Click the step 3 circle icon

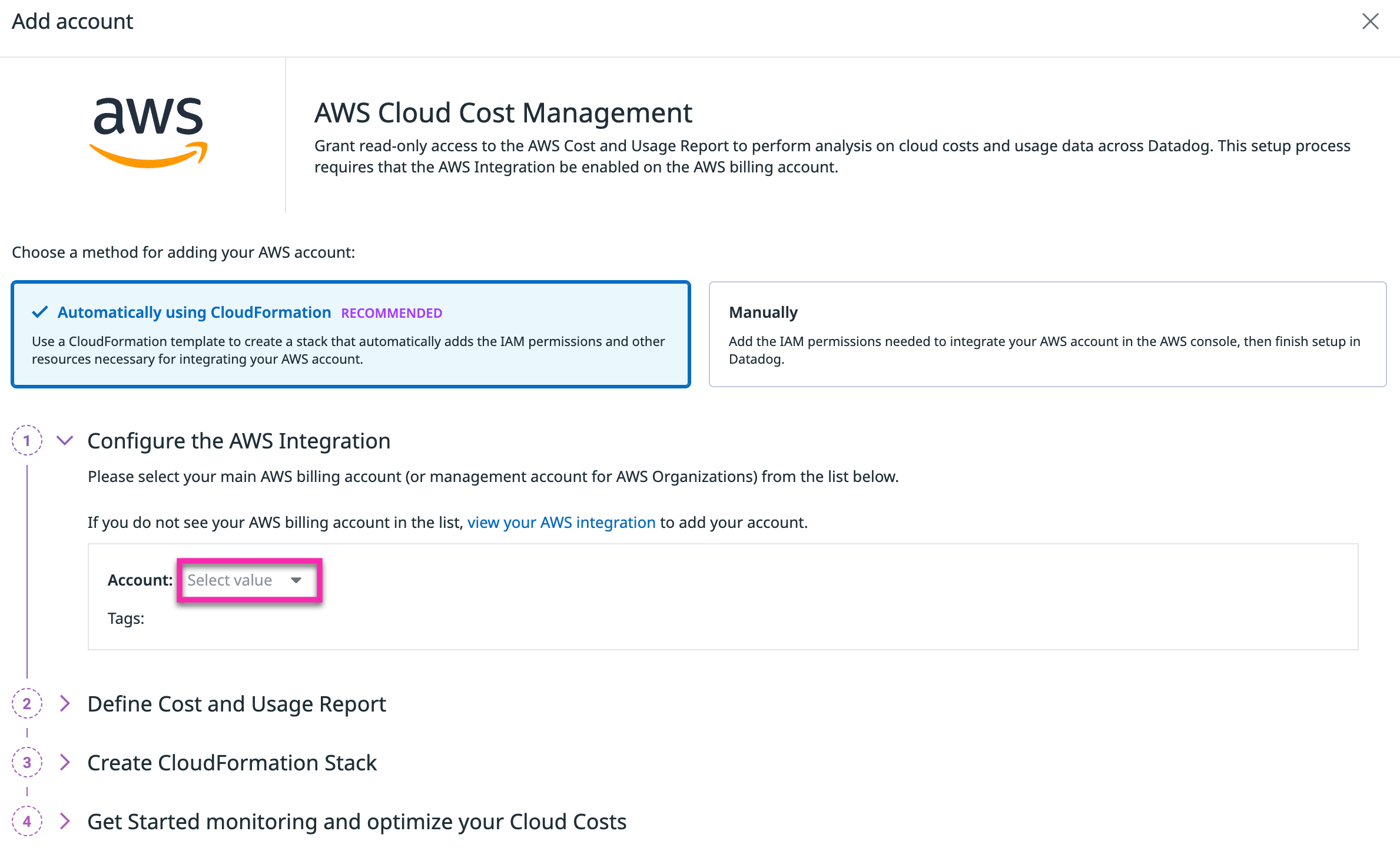point(26,762)
